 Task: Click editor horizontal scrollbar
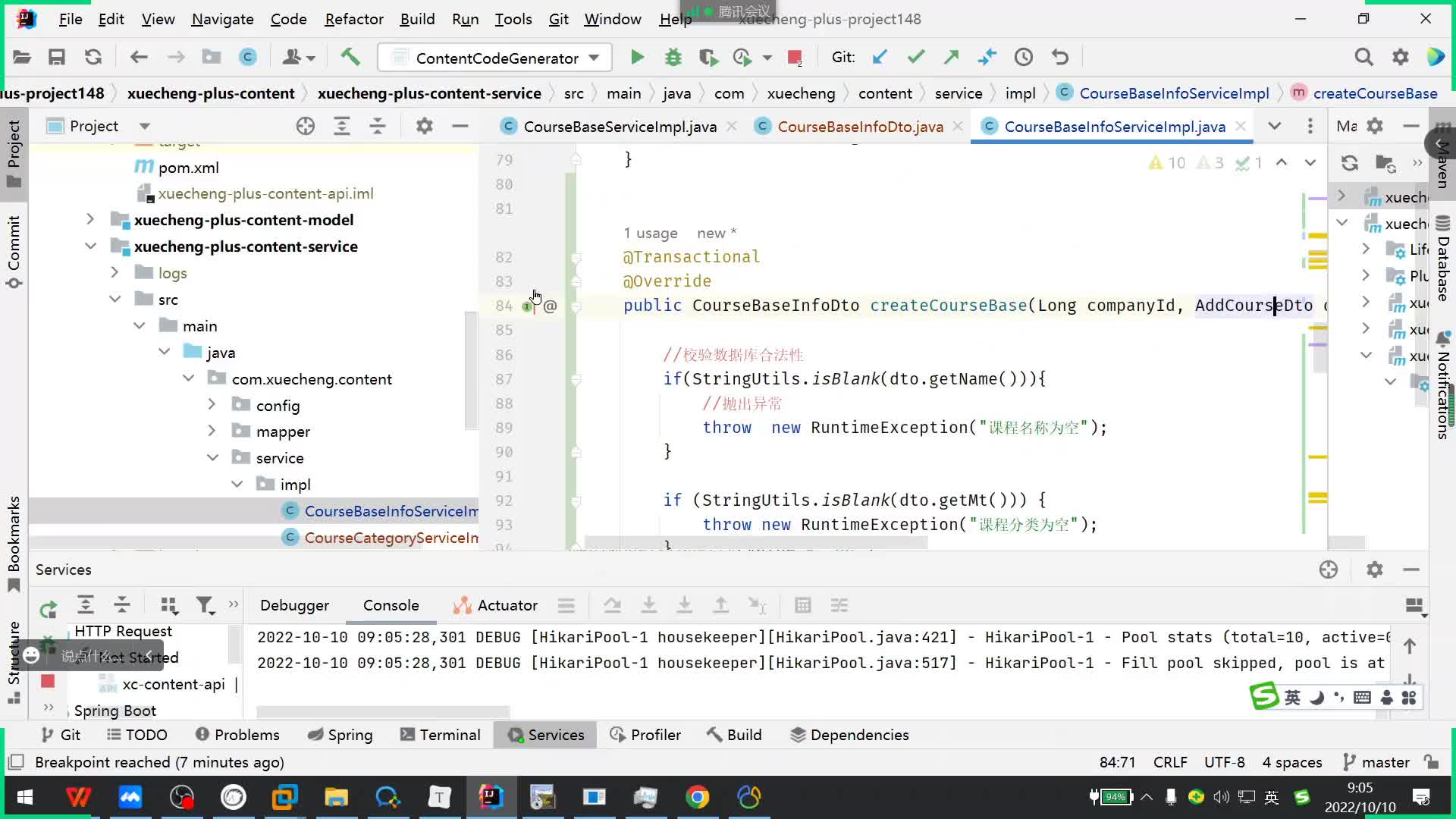755,543
